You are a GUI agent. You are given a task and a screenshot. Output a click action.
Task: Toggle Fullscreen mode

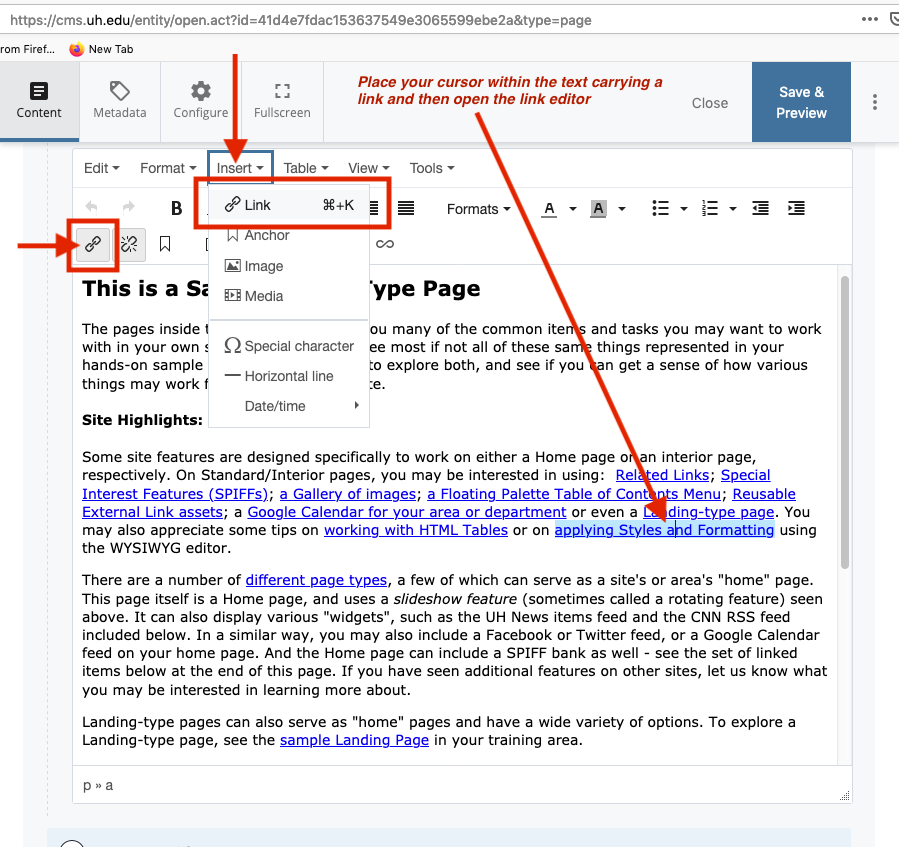pos(282,101)
